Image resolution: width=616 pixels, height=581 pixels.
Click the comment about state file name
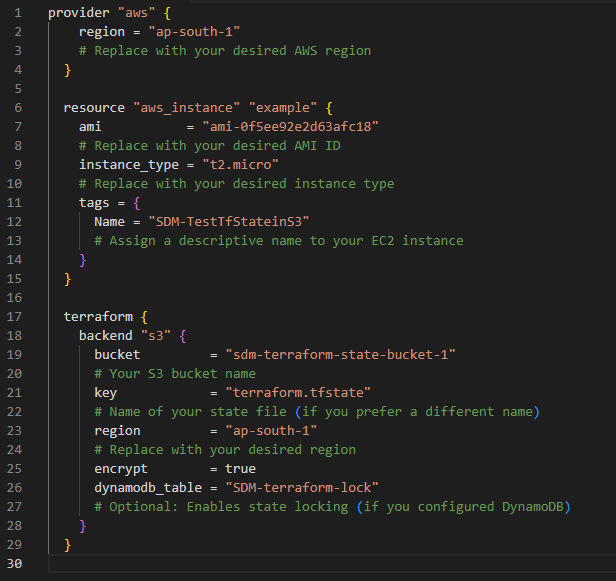click(x=317, y=412)
